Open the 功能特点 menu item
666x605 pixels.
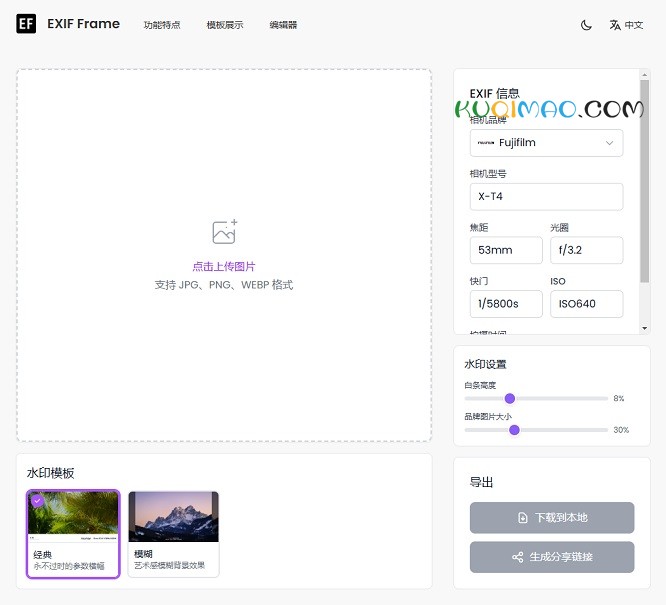[x=162, y=25]
